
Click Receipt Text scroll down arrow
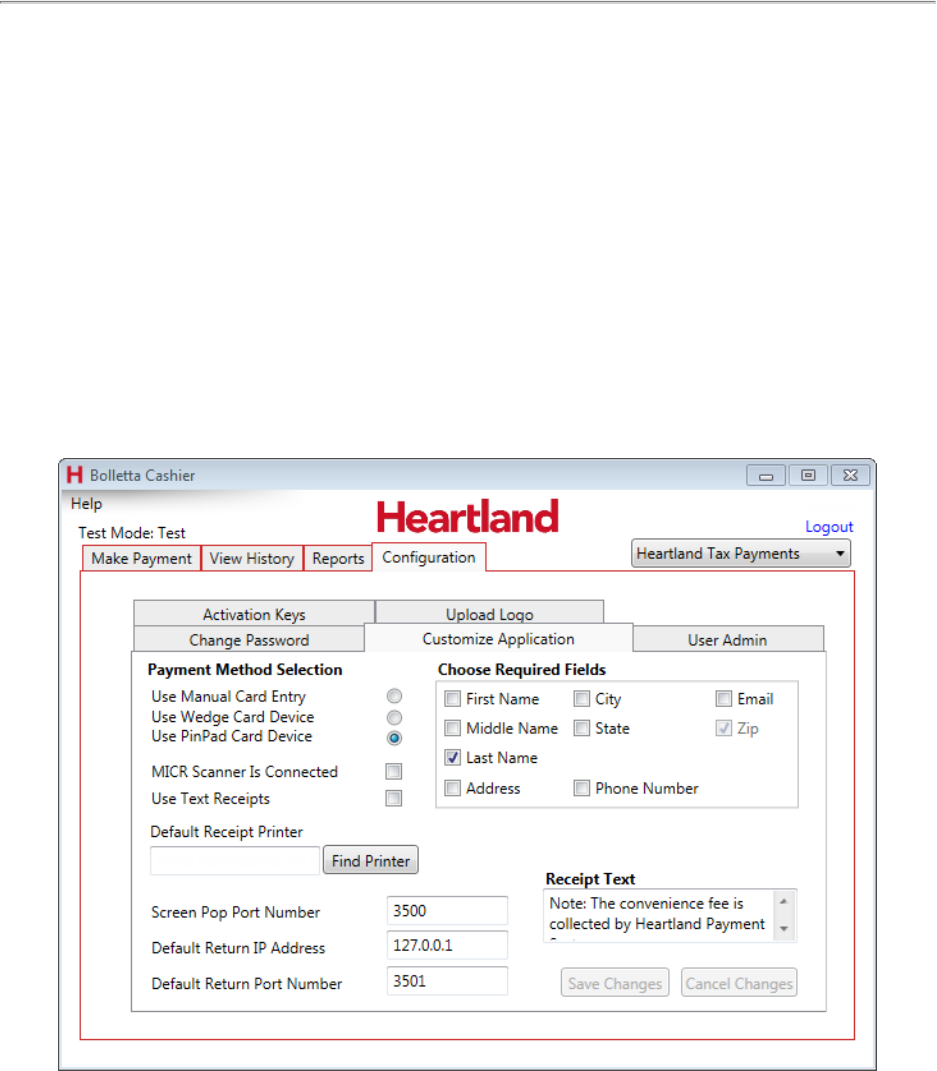[x=784, y=929]
